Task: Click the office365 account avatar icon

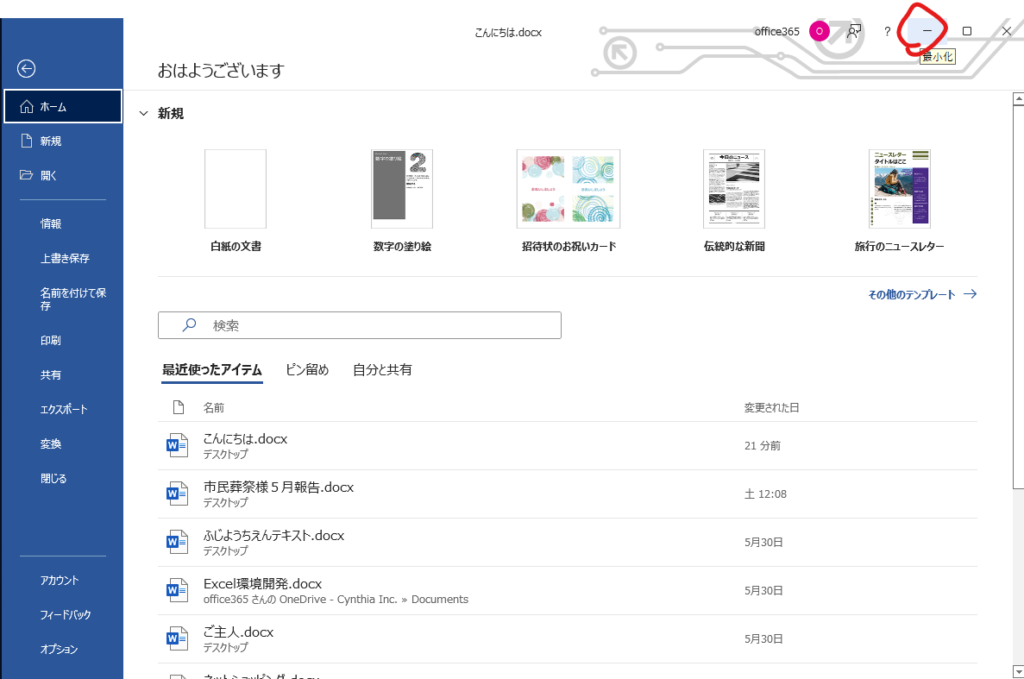Action: pyautogui.click(x=819, y=31)
